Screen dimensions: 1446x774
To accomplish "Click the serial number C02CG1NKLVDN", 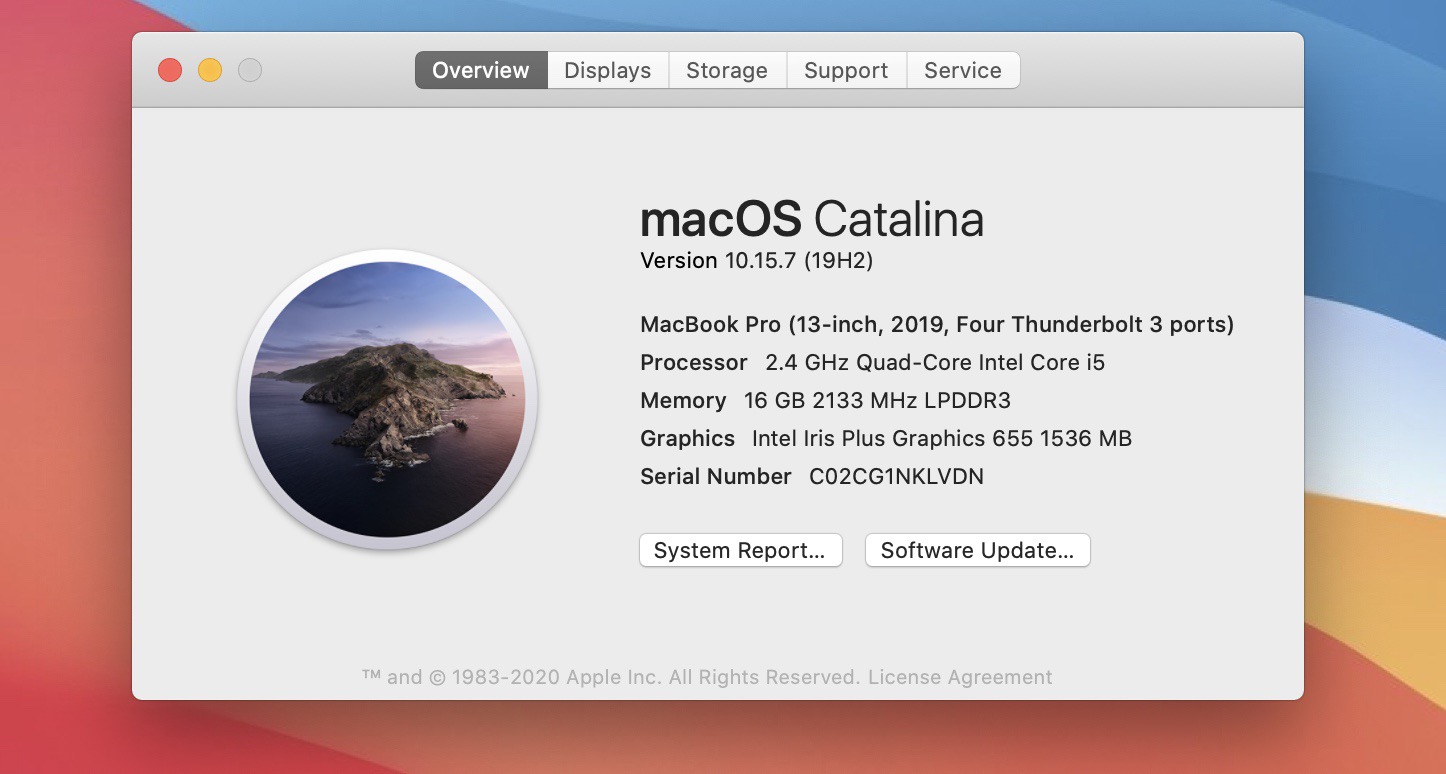I will click(x=896, y=477).
